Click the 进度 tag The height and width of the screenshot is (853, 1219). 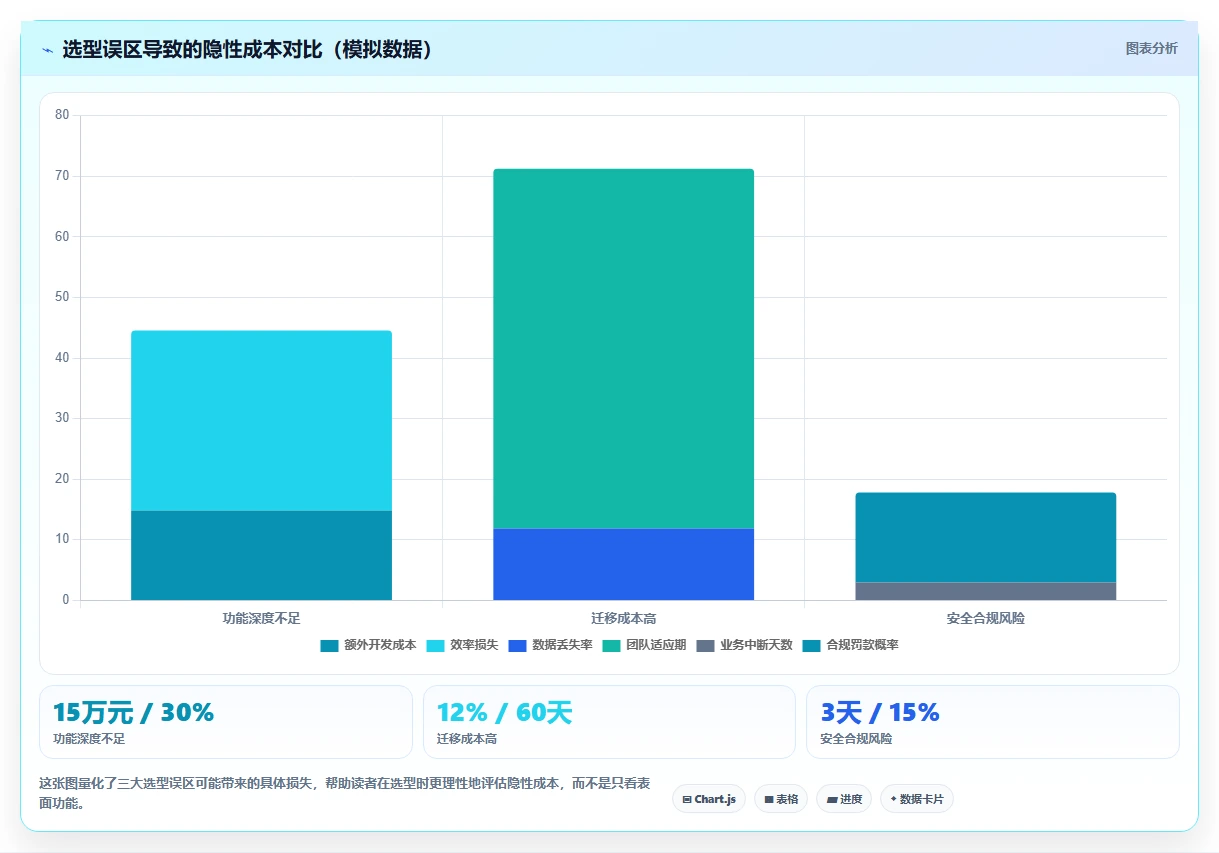pyautogui.click(x=844, y=799)
